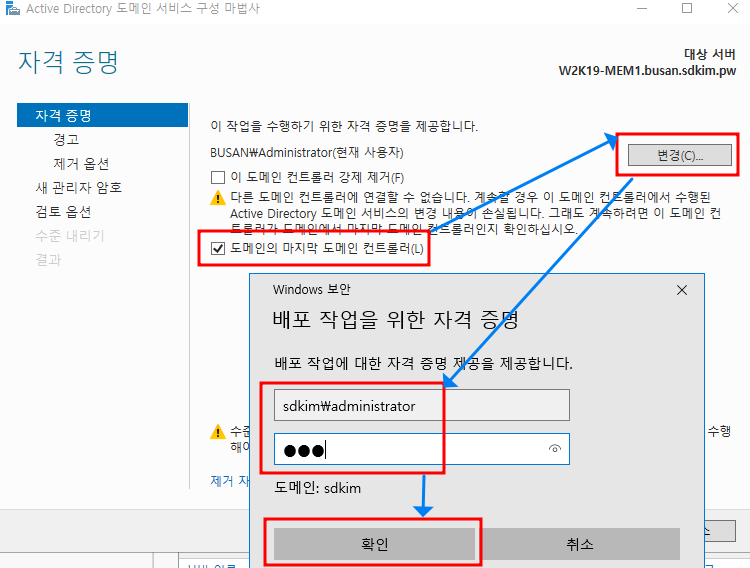Minimize the configuration wizard window

(x=642, y=8)
